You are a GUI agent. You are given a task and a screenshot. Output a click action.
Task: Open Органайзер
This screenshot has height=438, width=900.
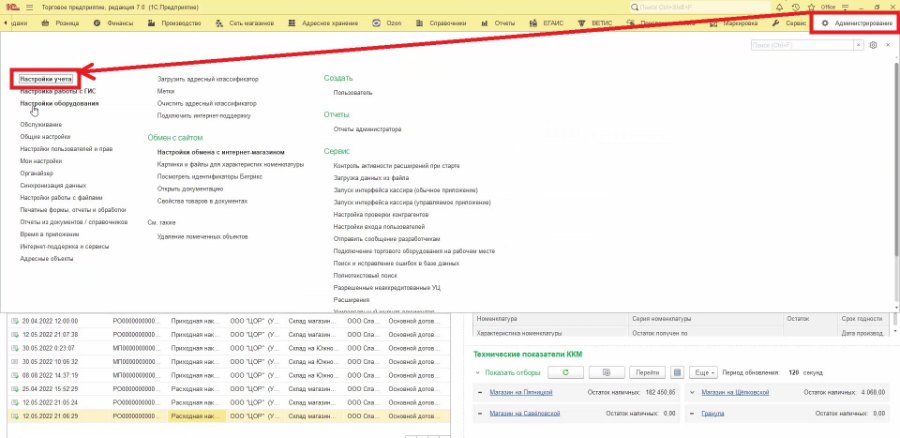point(36,173)
